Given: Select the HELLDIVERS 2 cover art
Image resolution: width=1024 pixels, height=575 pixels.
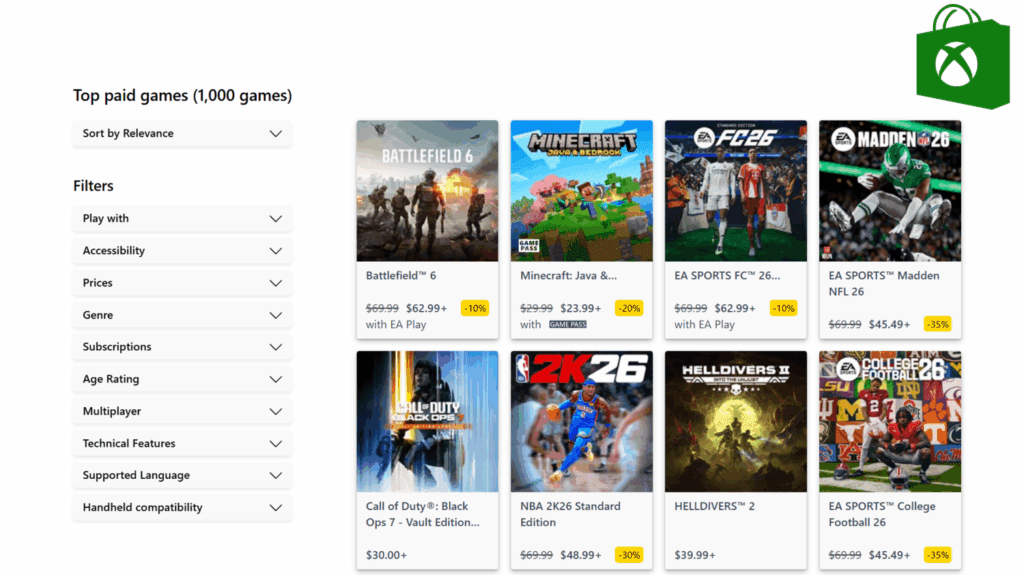Looking at the screenshot, I should coord(735,421).
